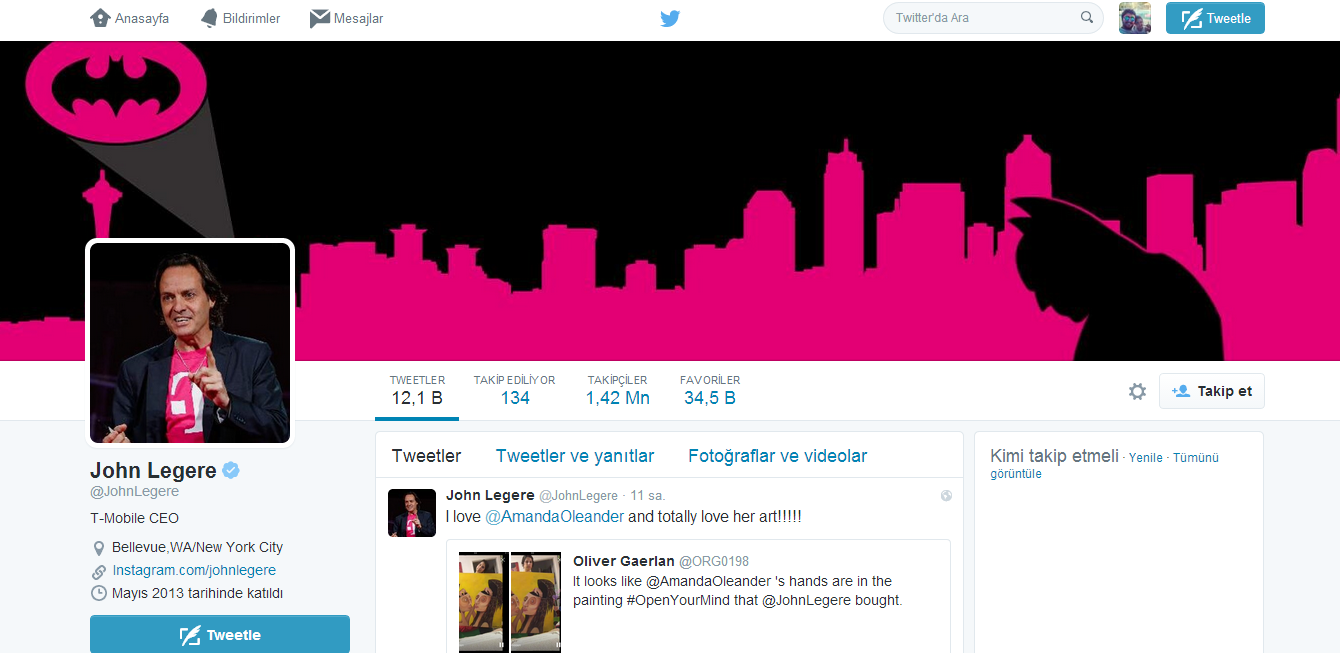Open the gear user actions menu

tap(1137, 392)
